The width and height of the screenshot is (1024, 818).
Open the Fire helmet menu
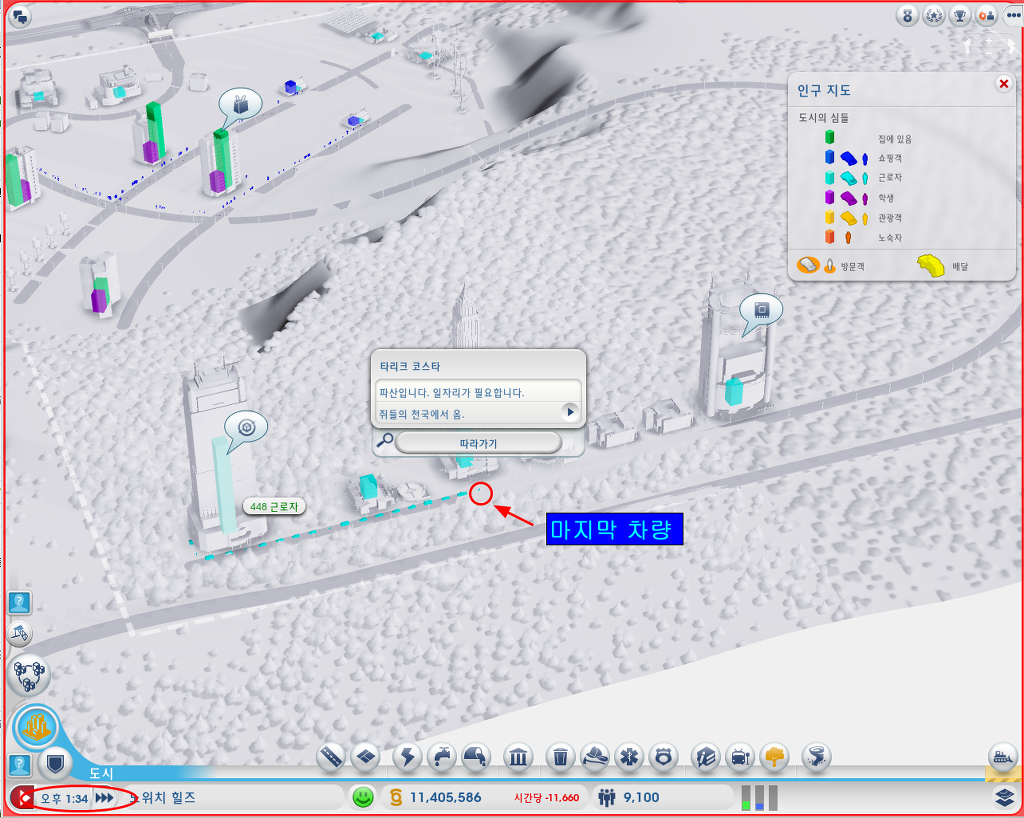tap(595, 757)
